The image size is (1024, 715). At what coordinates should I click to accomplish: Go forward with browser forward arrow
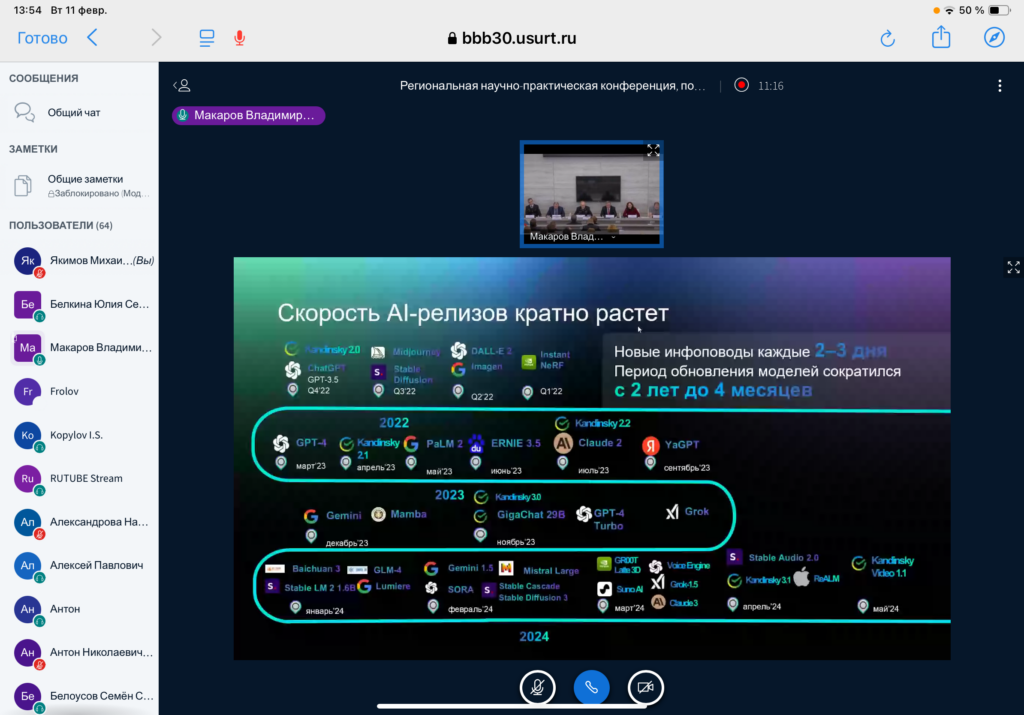coord(156,37)
